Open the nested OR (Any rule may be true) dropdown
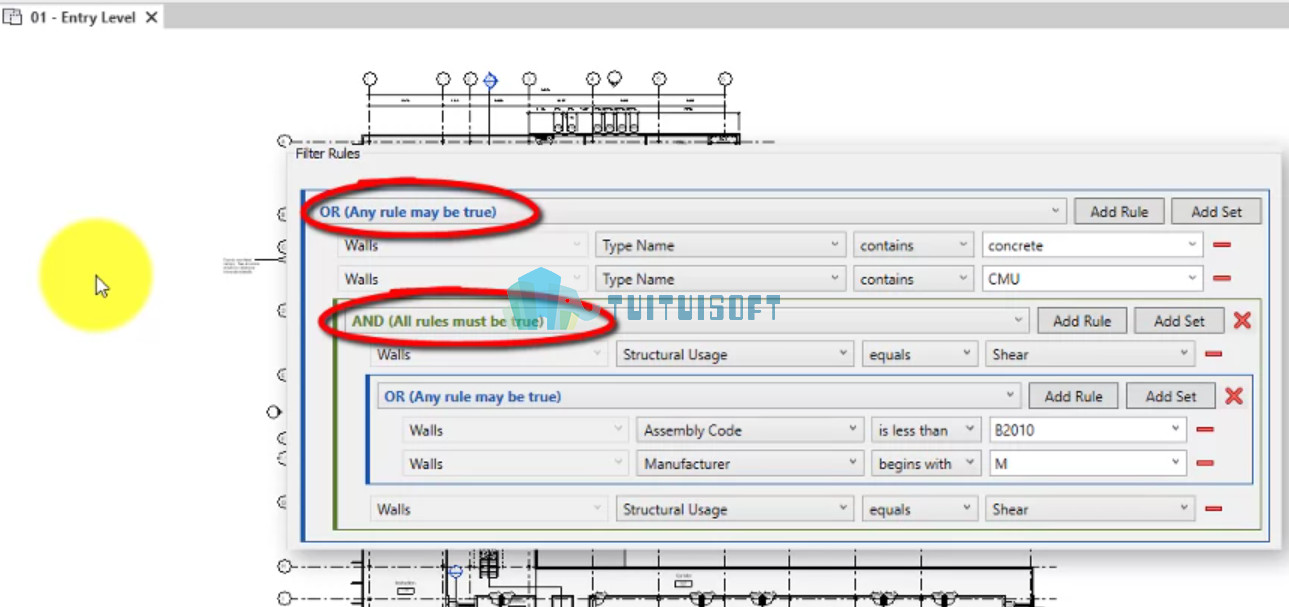The width and height of the screenshot is (1289, 607). [x=698, y=396]
